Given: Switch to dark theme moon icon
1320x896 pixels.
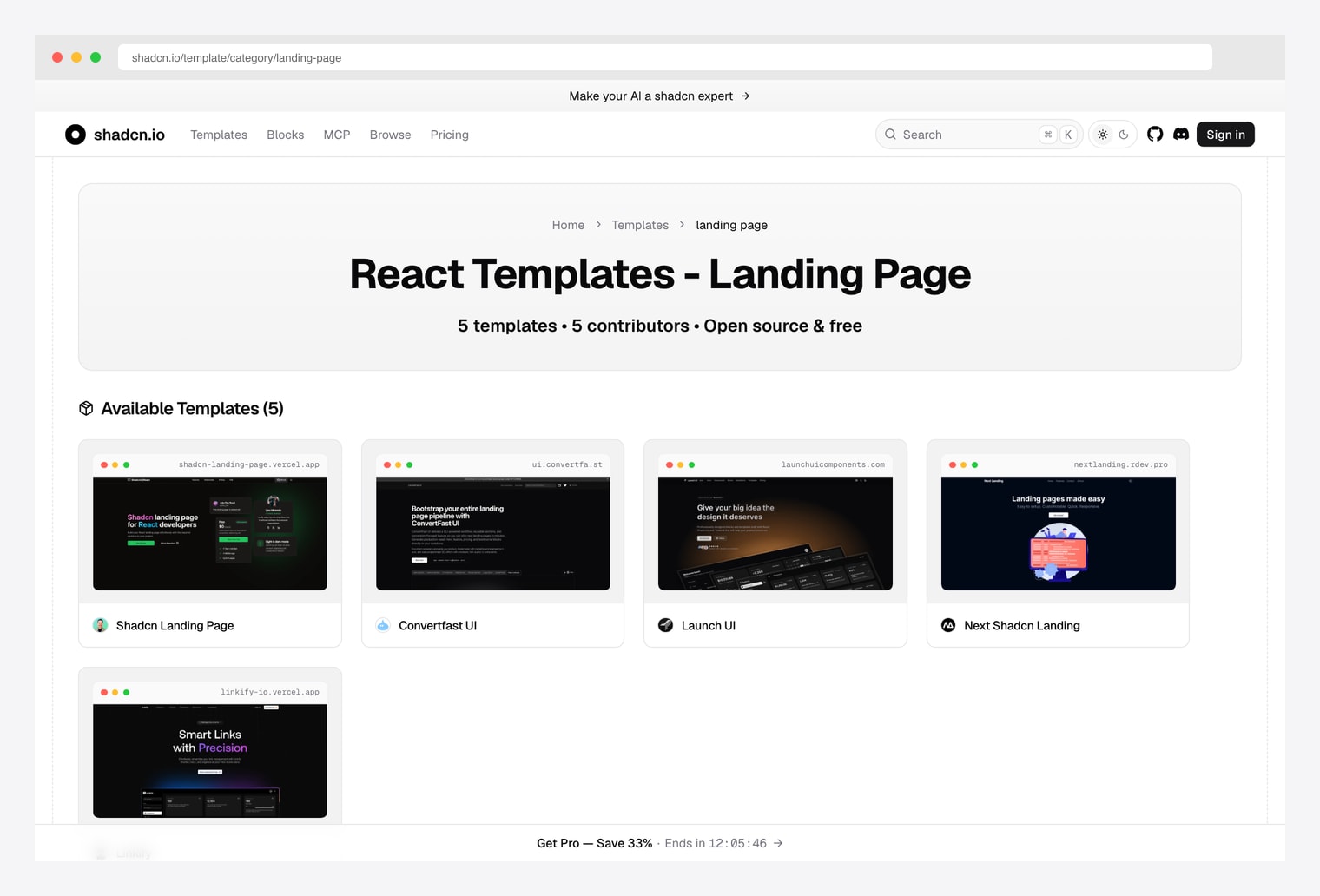Looking at the screenshot, I should coord(1124,135).
